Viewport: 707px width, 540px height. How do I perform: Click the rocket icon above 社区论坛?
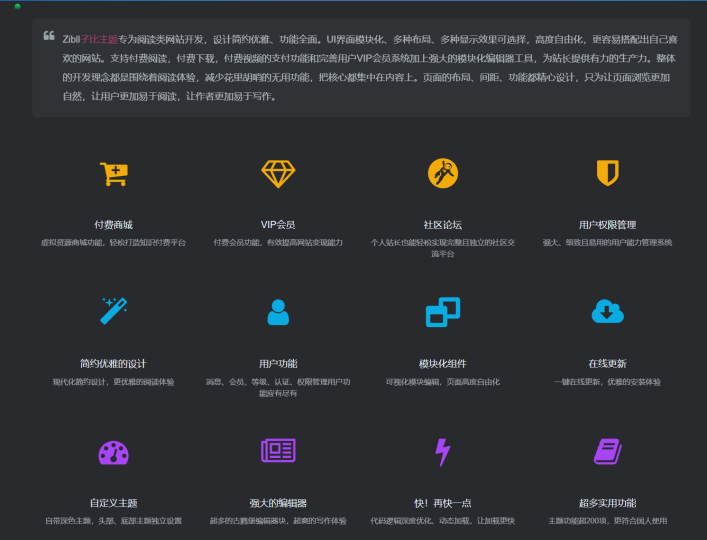click(x=443, y=173)
